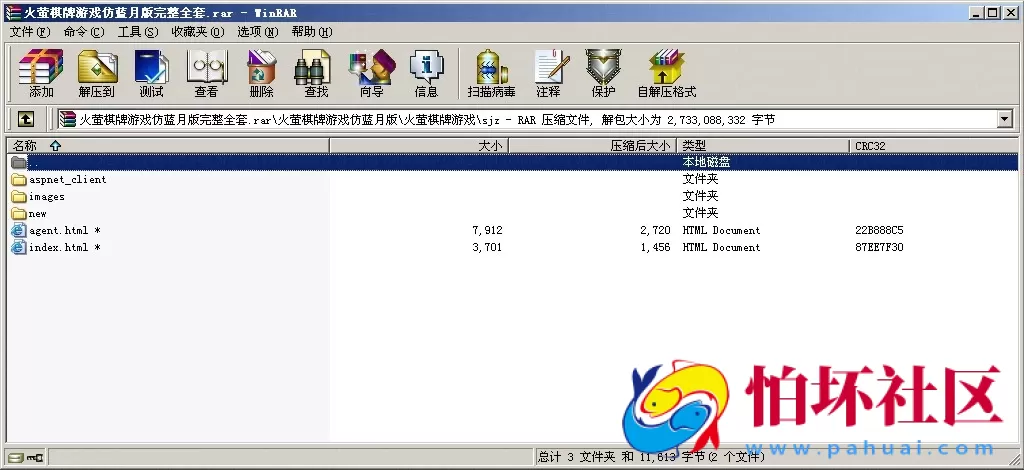
Task: Click the index.html file icon
Action: (19, 247)
